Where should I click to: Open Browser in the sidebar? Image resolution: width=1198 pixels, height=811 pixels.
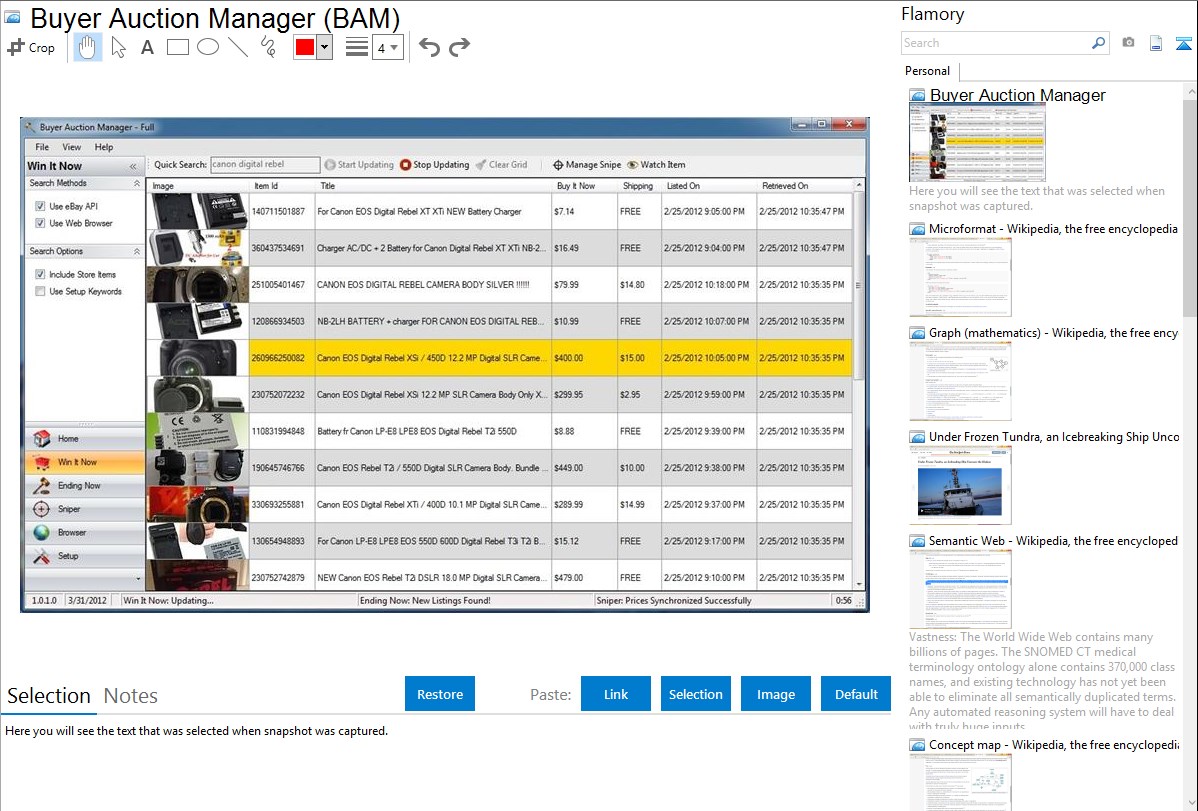pos(85,533)
